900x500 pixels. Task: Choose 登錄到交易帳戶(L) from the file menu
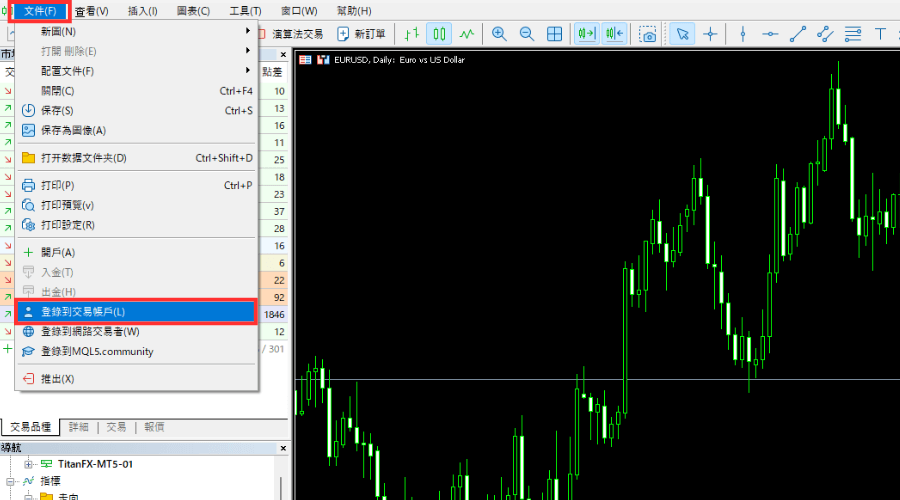[x=137, y=312]
